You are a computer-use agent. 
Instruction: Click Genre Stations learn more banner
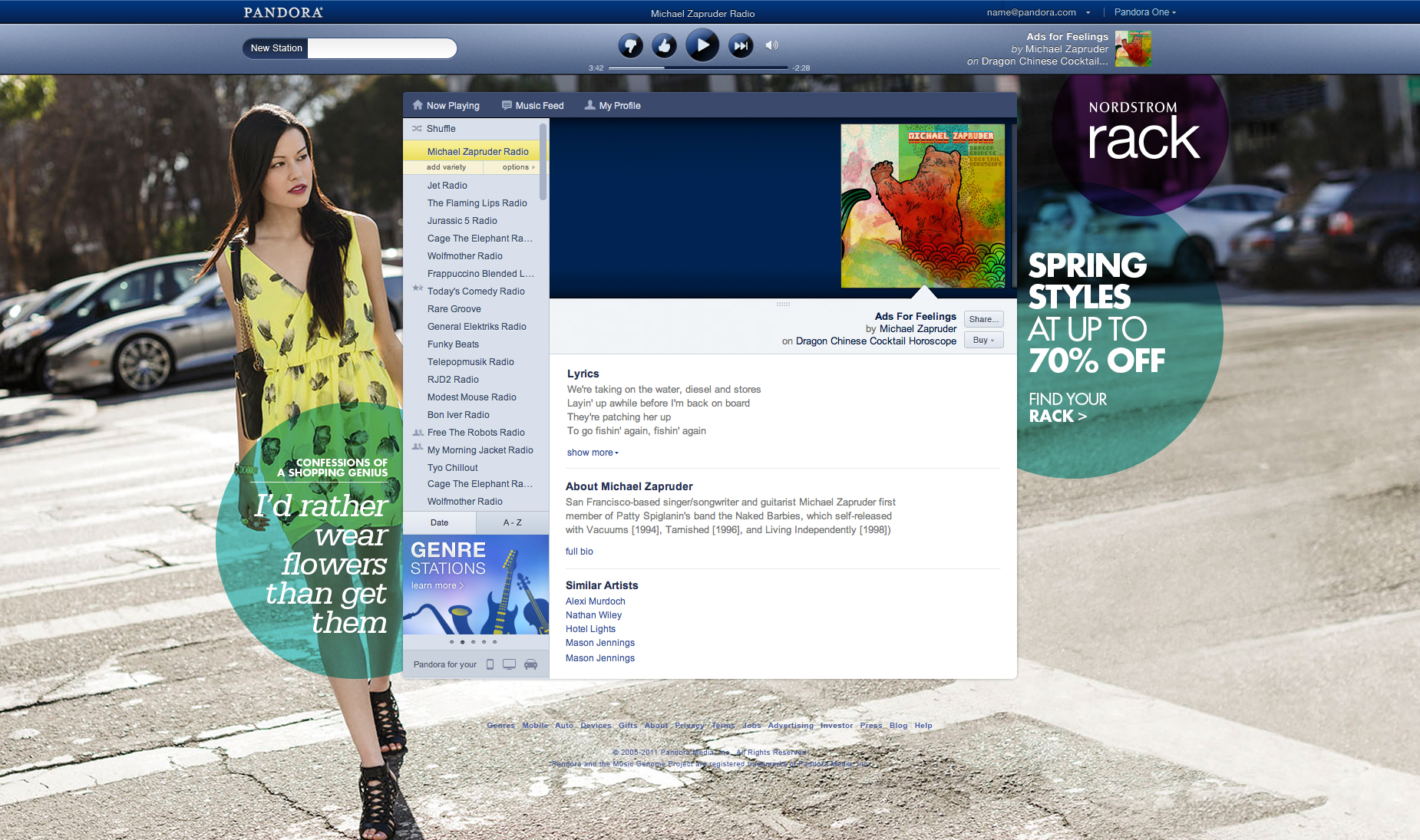(476, 584)
